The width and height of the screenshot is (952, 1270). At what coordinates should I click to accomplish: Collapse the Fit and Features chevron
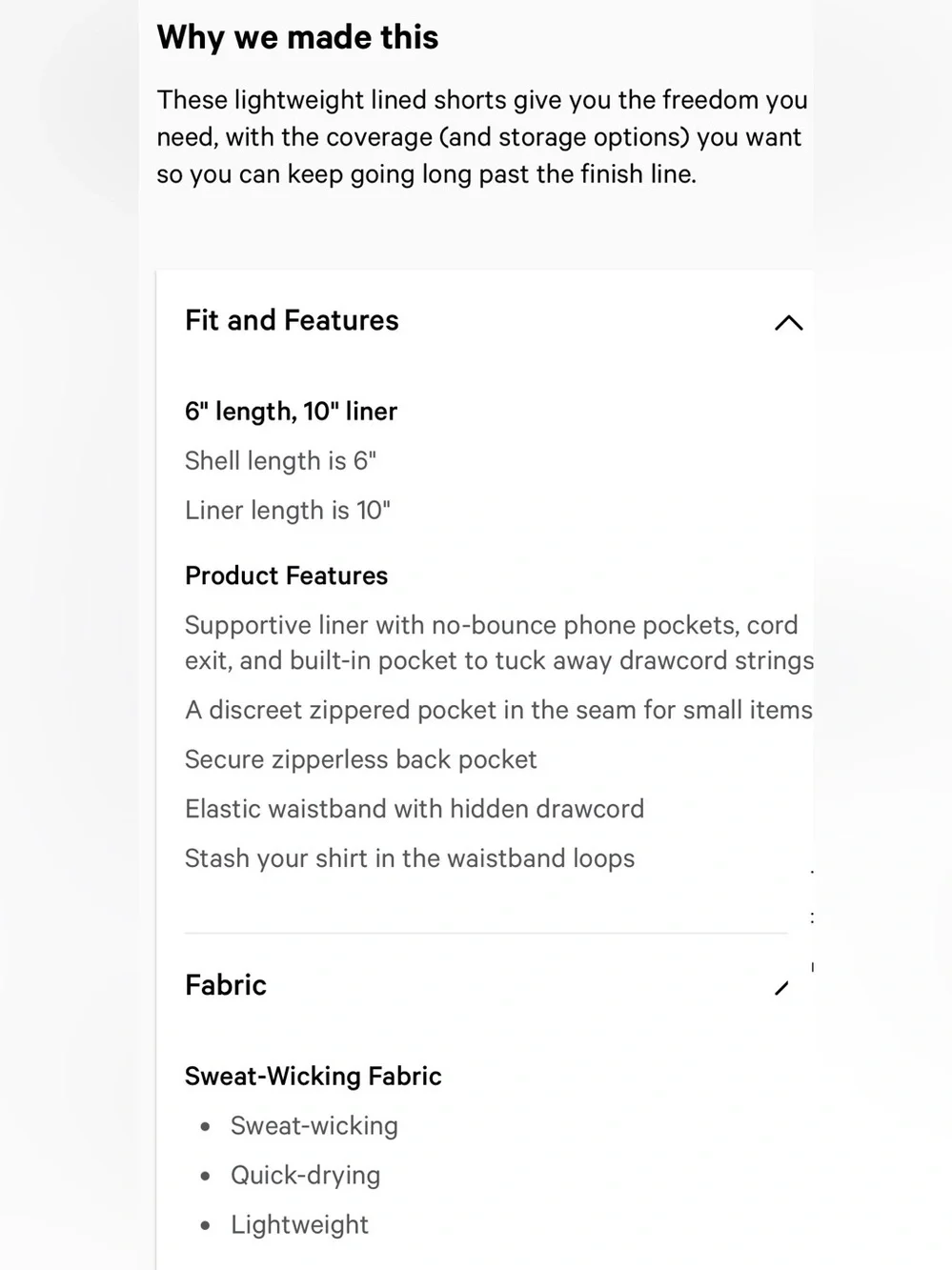[788, 323]
